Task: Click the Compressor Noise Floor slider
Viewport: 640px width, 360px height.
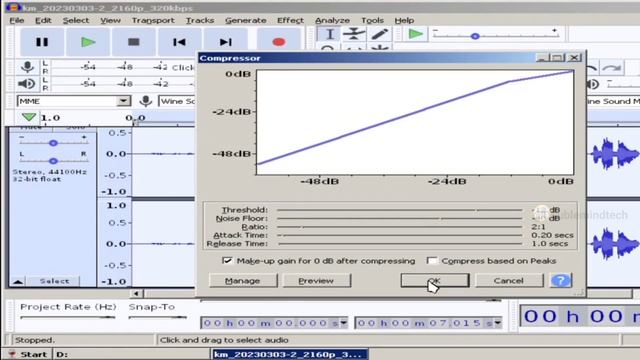Action: click(400, 218)
